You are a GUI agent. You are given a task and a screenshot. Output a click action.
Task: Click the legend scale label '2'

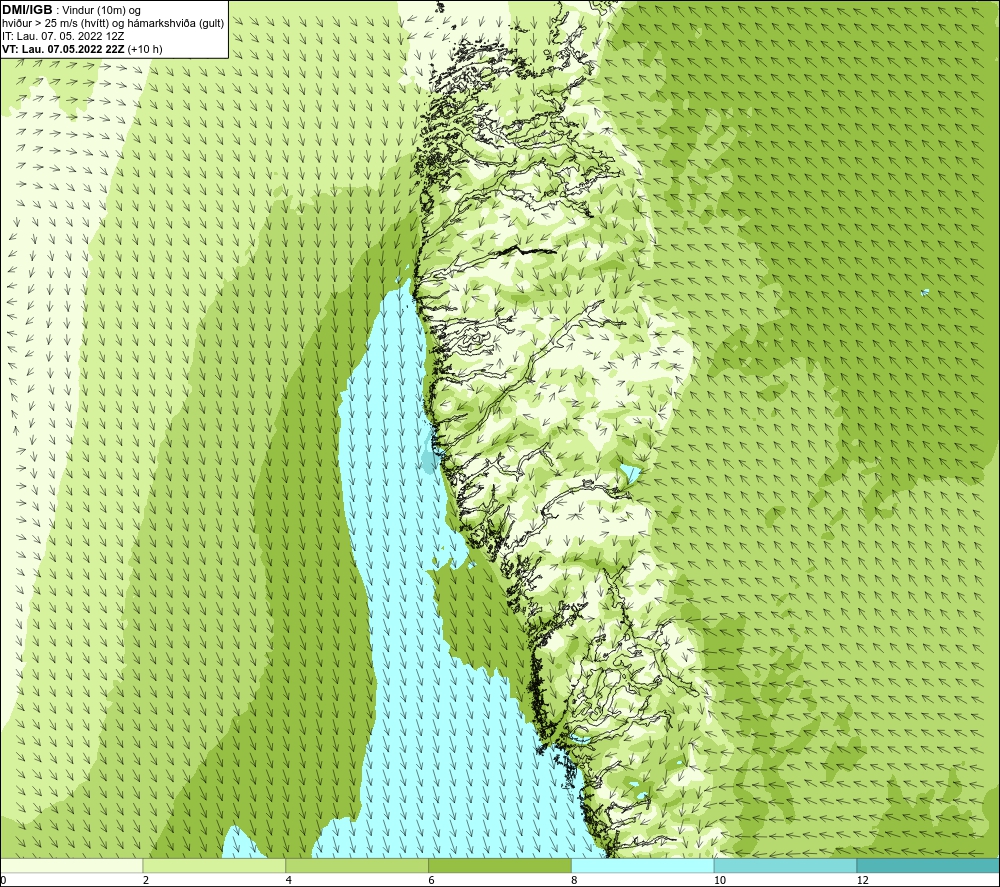pyautogui.click(x=146, y=881)
